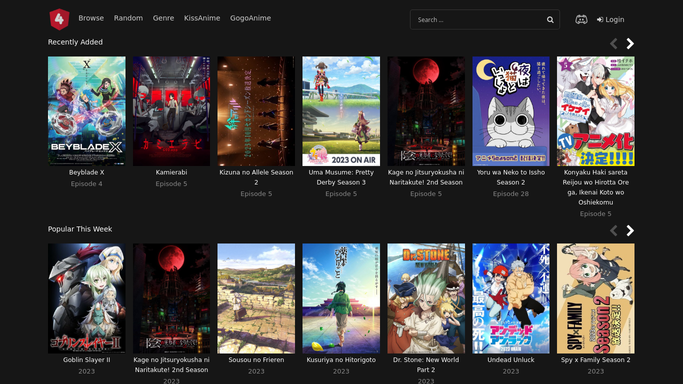683x384 pixels.
Task: Open Goblin Slayer II poster
Action: coord(87,298)
